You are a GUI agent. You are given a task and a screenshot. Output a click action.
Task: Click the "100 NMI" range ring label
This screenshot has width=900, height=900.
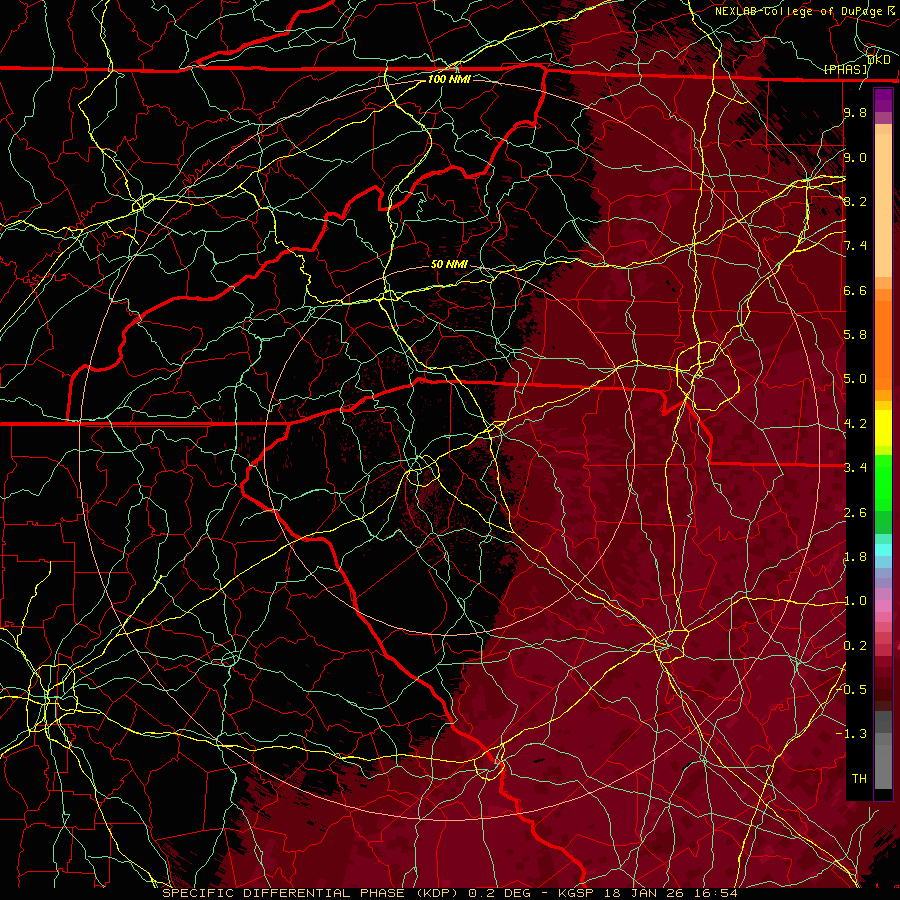click(x=449, y=79)
